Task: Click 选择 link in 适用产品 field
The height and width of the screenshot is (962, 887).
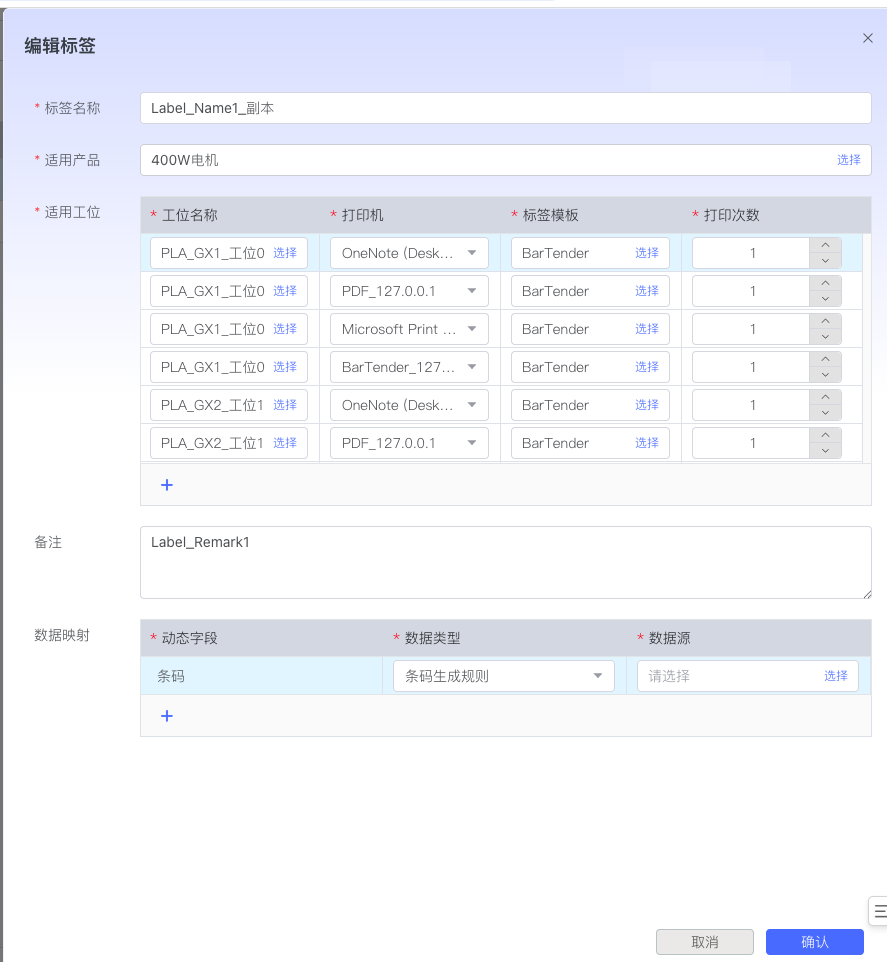Action: 848,160
